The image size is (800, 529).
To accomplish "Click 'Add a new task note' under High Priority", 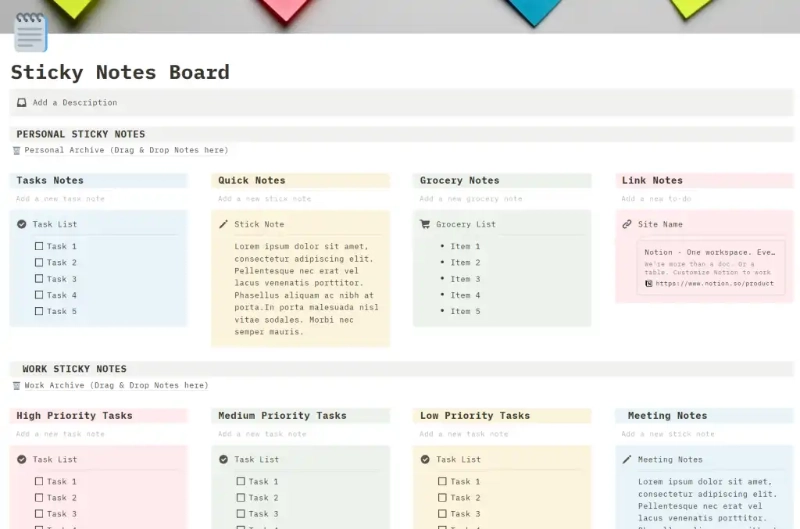I will (60, 434).
